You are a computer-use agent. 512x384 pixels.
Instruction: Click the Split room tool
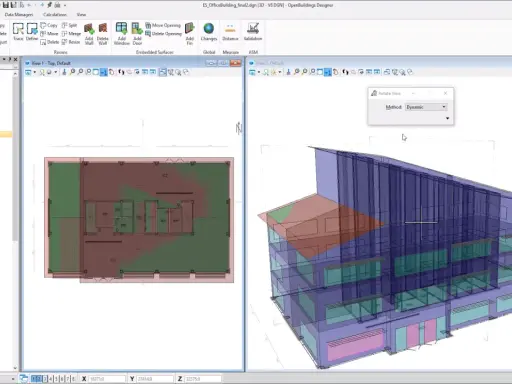[x=69, y=25]
